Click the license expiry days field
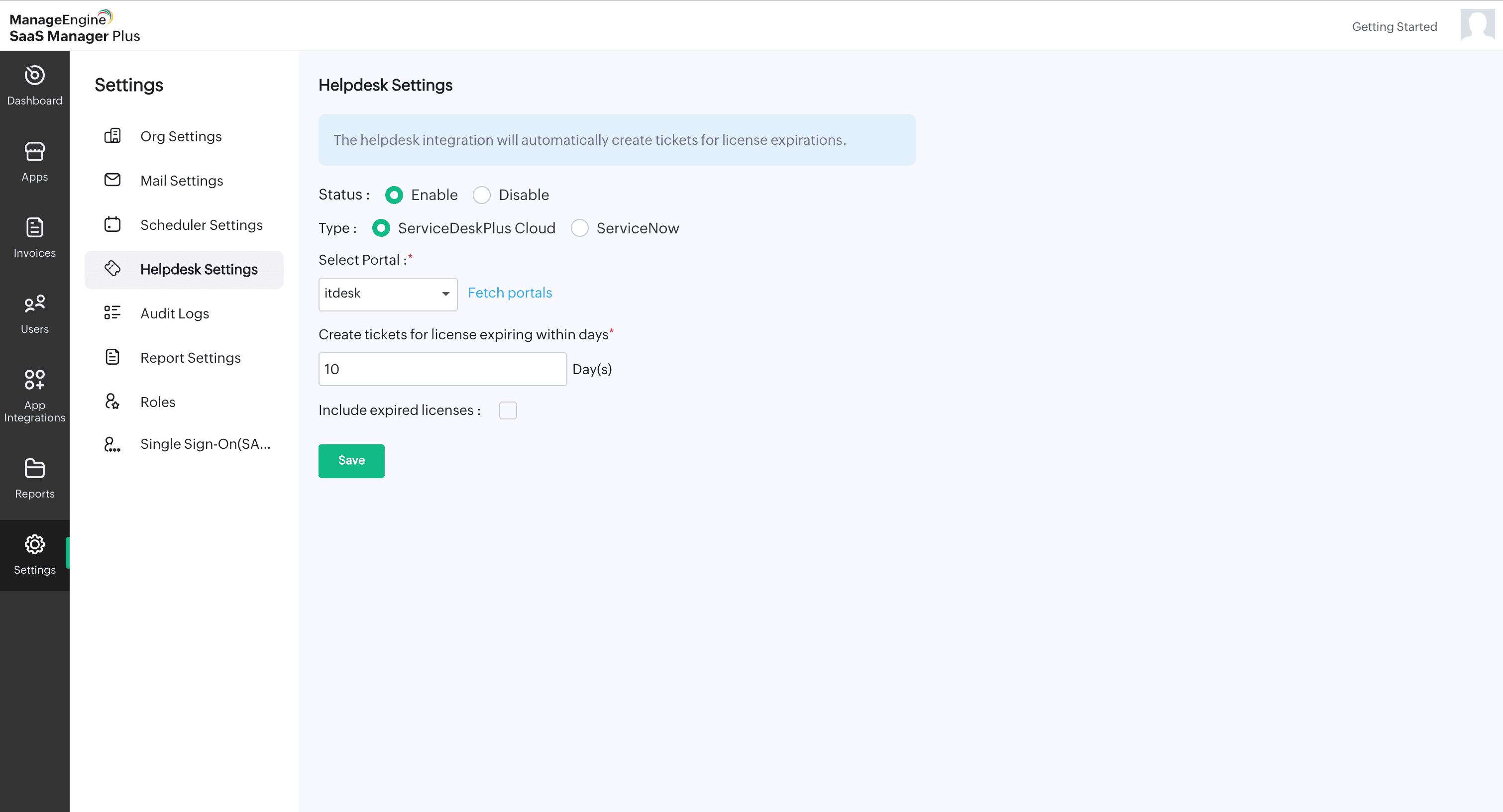1503x812 pixels. pos(442,369)
